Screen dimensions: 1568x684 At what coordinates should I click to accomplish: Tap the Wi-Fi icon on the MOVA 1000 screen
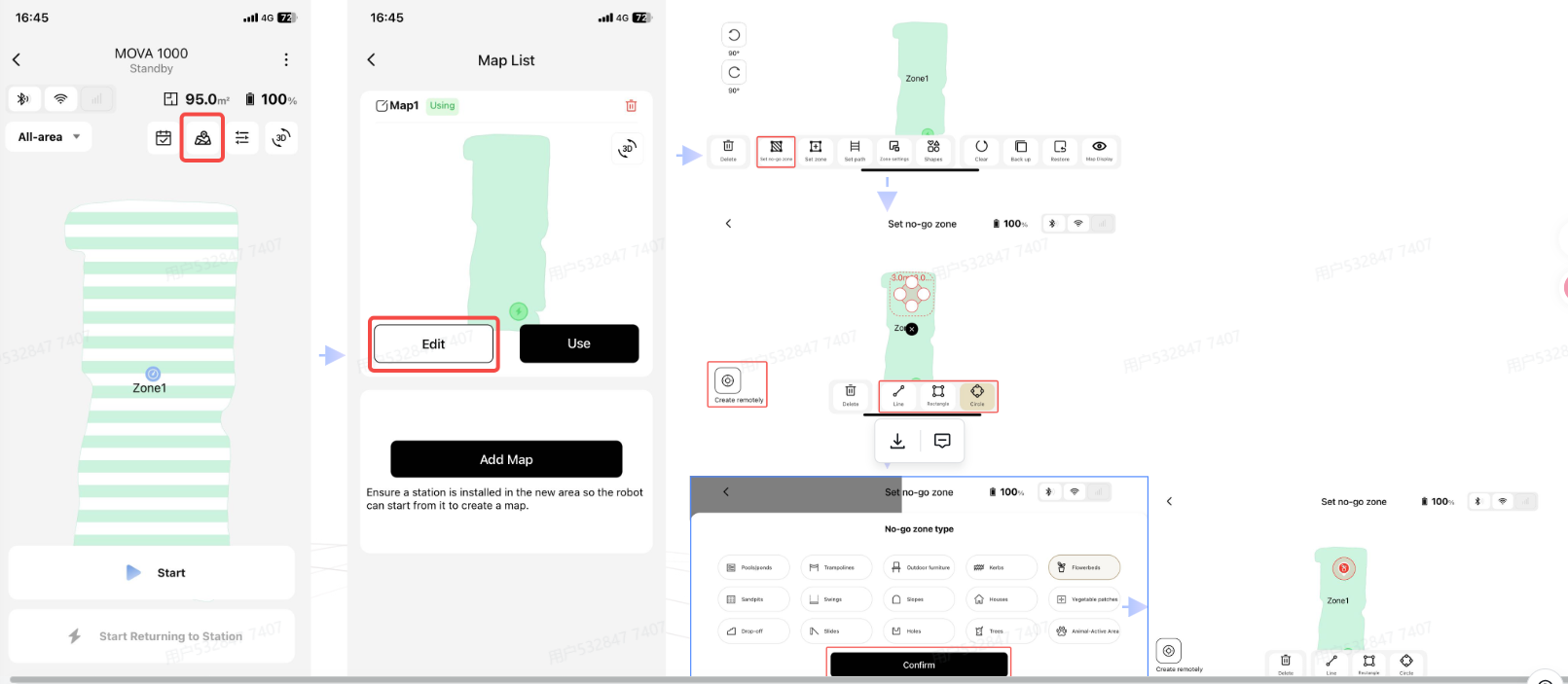pyautogui.click(x=60, y=98)
